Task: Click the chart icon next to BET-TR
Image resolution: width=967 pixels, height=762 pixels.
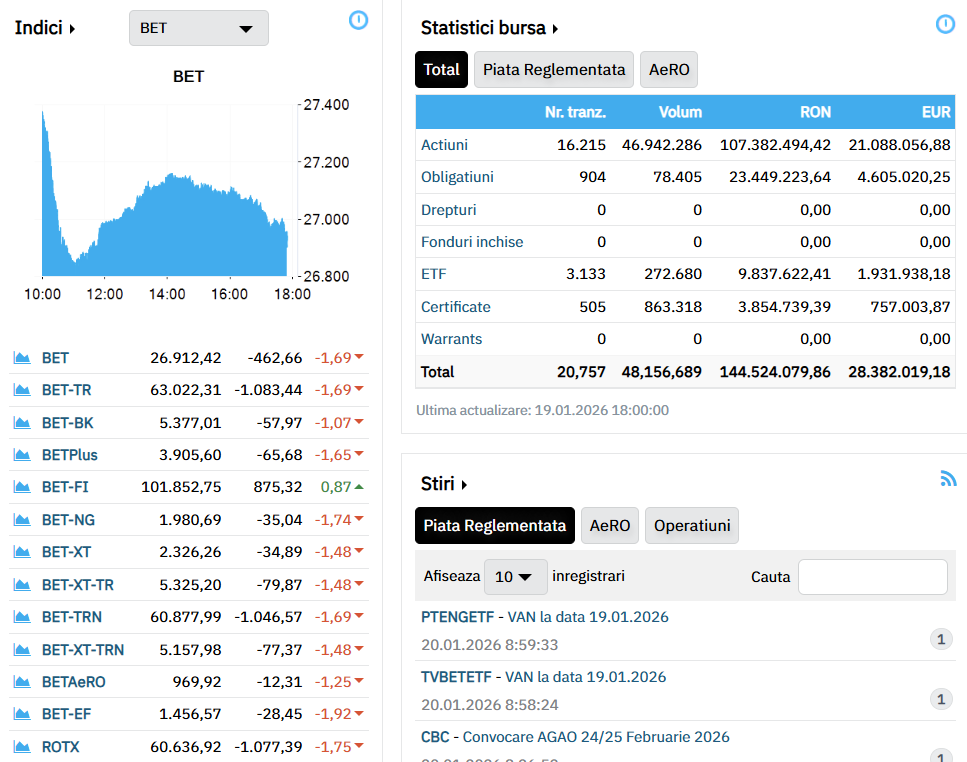Action: tap(21, 390)
